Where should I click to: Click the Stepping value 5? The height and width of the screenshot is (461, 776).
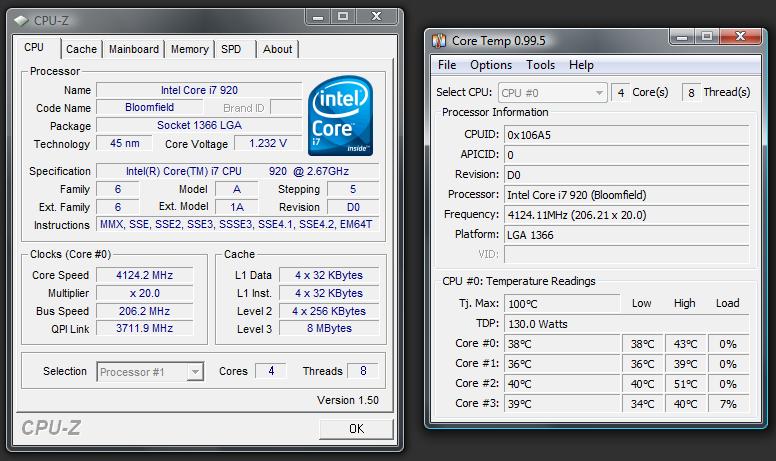[353, 189]
